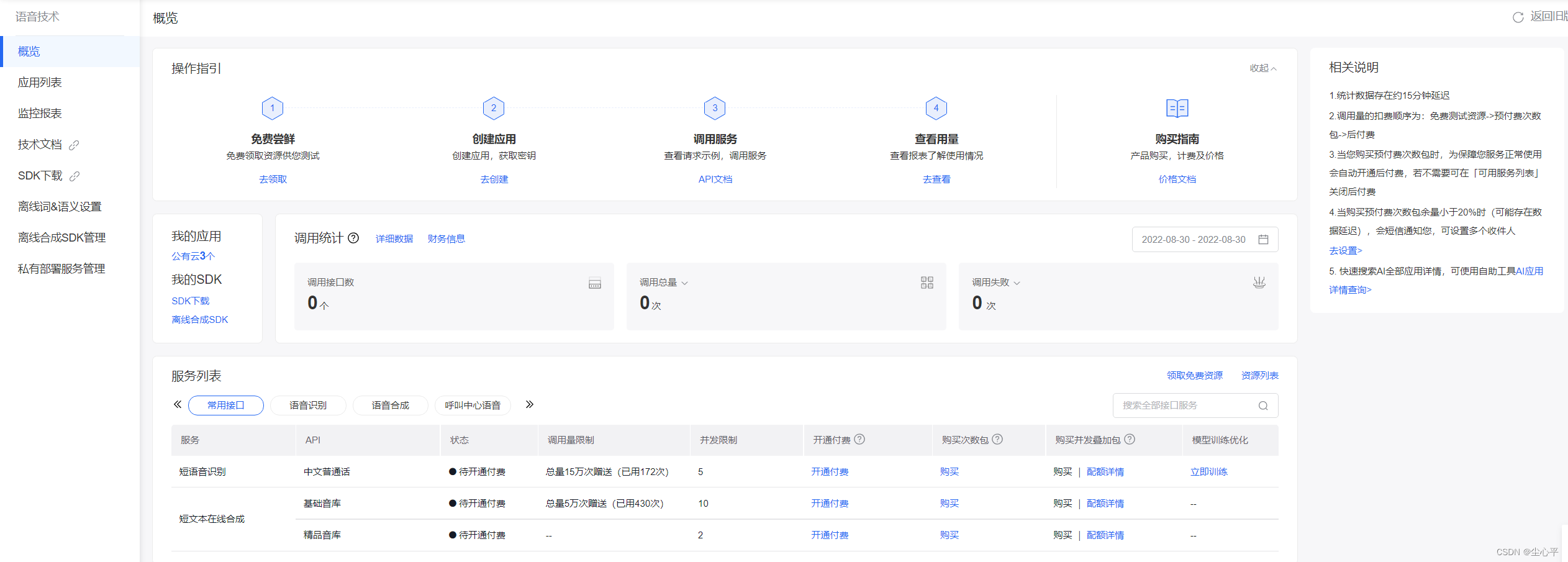Focus the 搜索全部接口服务 search field
The height and width of the screenshot is (562, 1568).
tap(1195, 406)
